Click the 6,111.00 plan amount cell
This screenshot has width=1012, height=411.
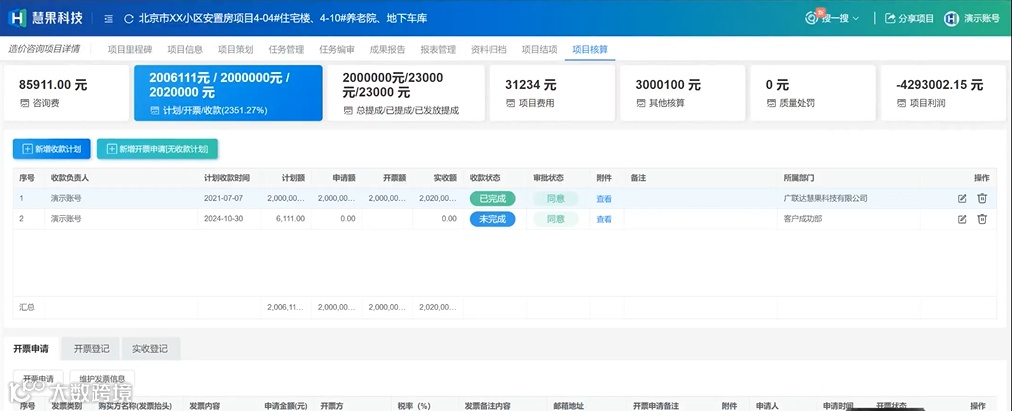pos(290,219)
